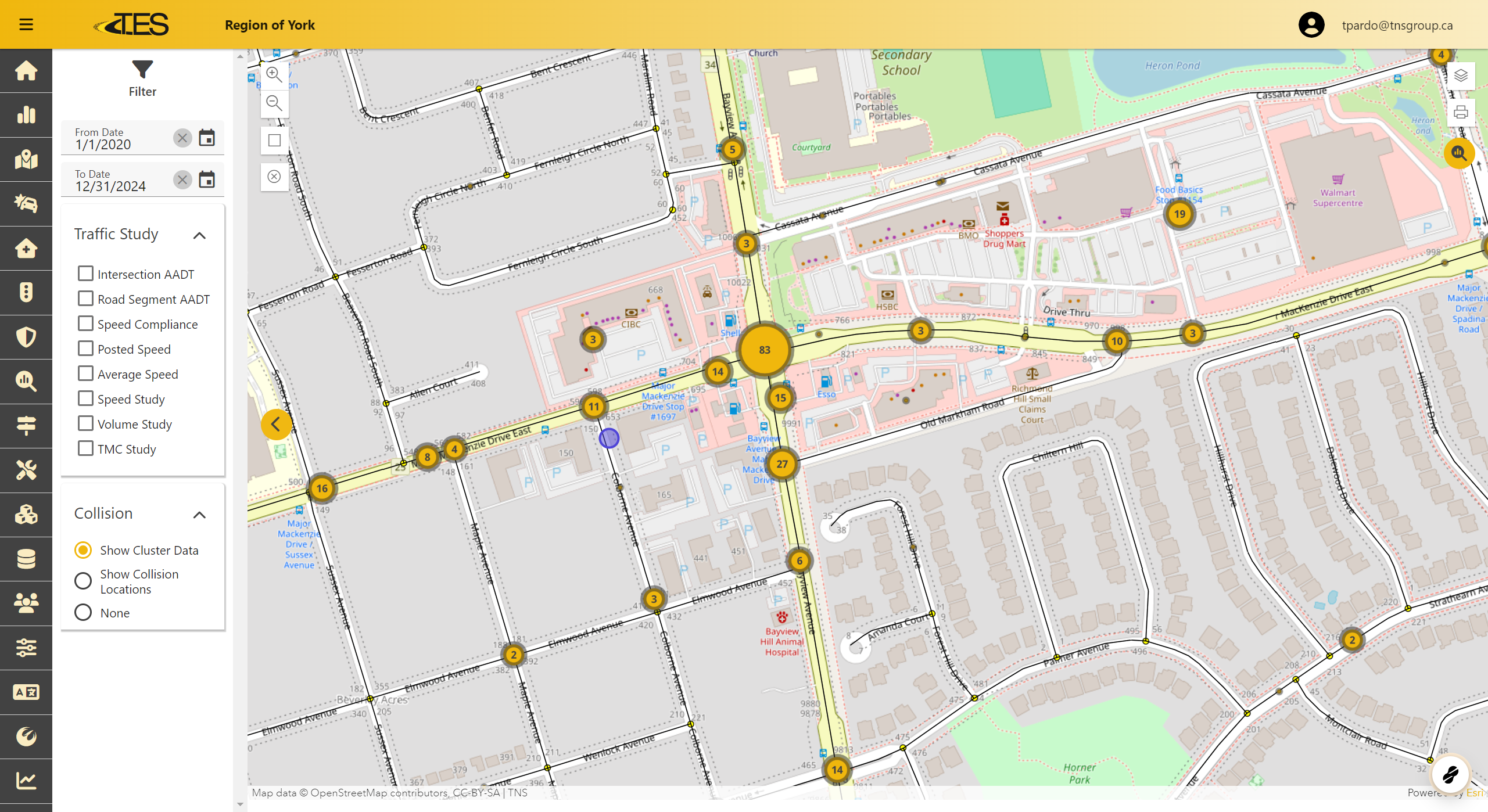Click the print map icon
Screen dimensions: 1488x812
1460,112
